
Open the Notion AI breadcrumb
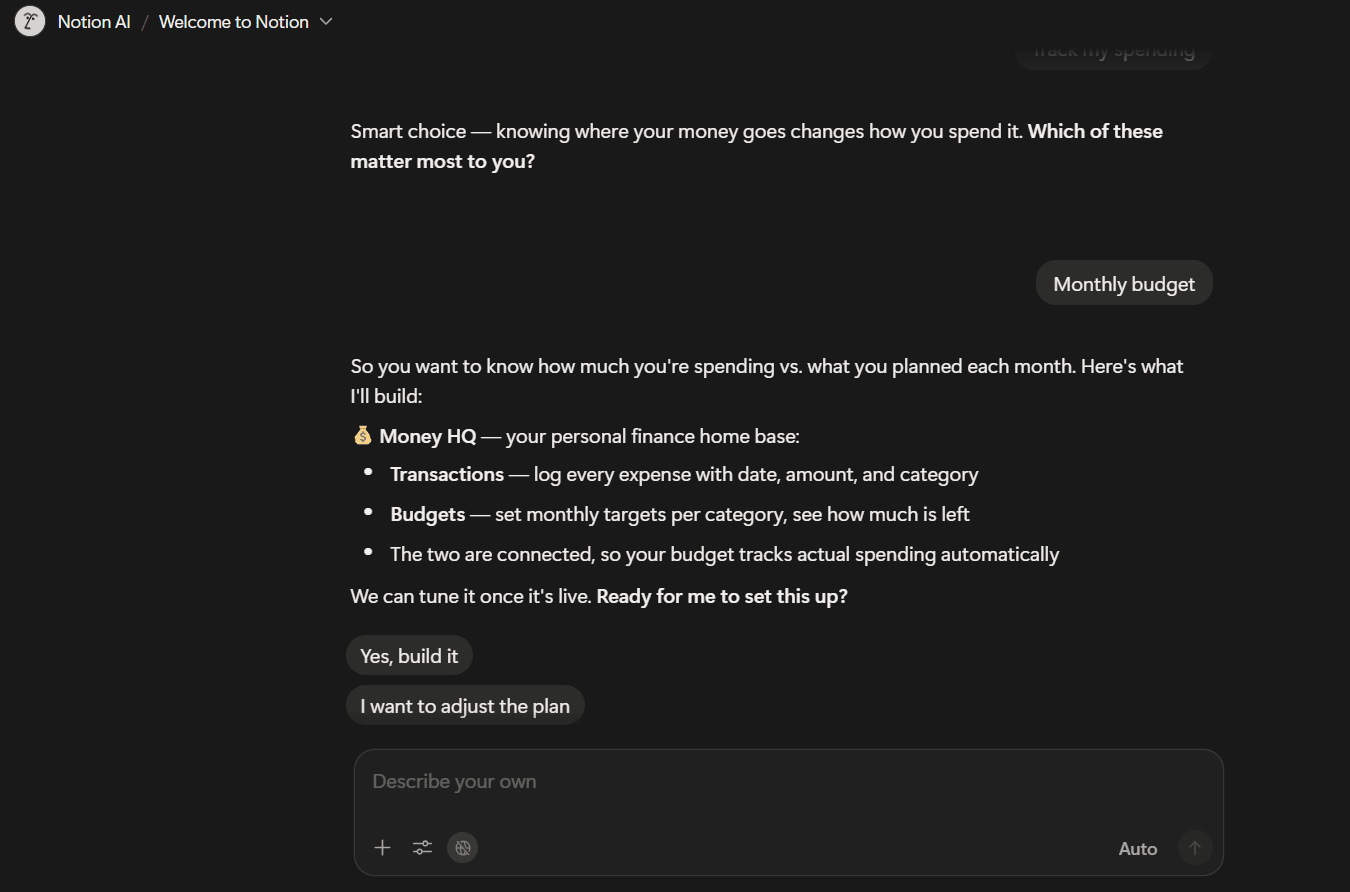94,22
